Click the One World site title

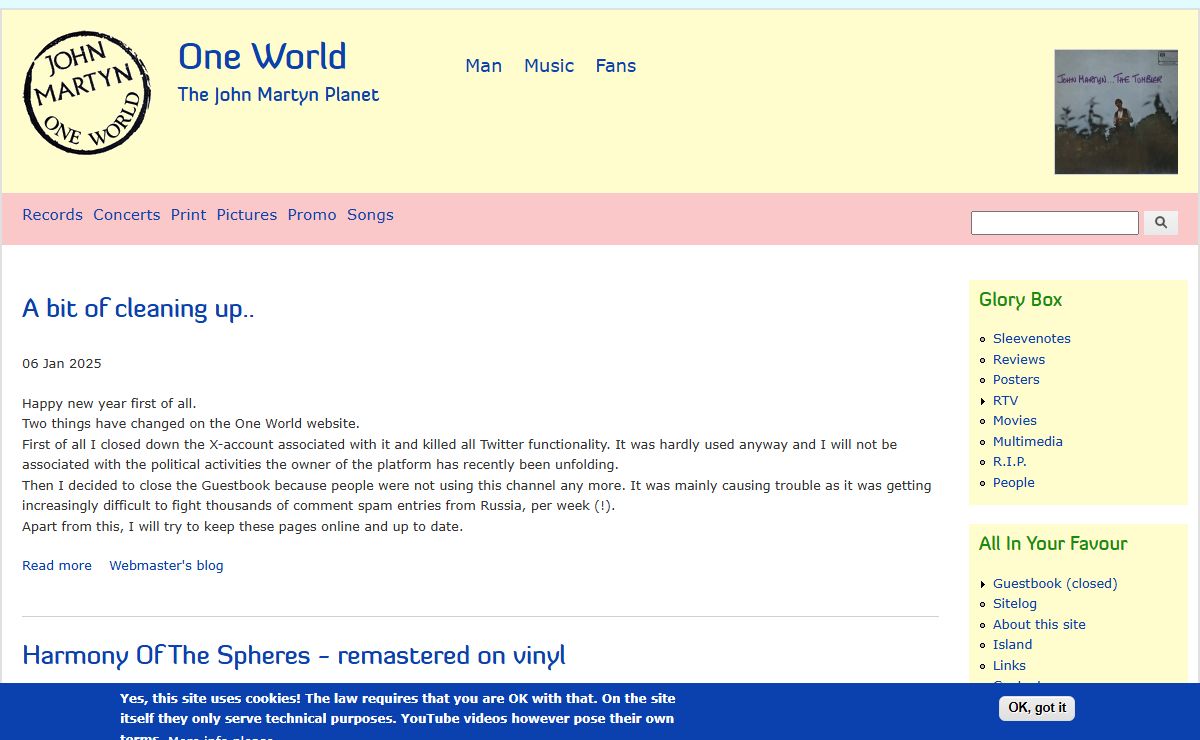(262, 57)
